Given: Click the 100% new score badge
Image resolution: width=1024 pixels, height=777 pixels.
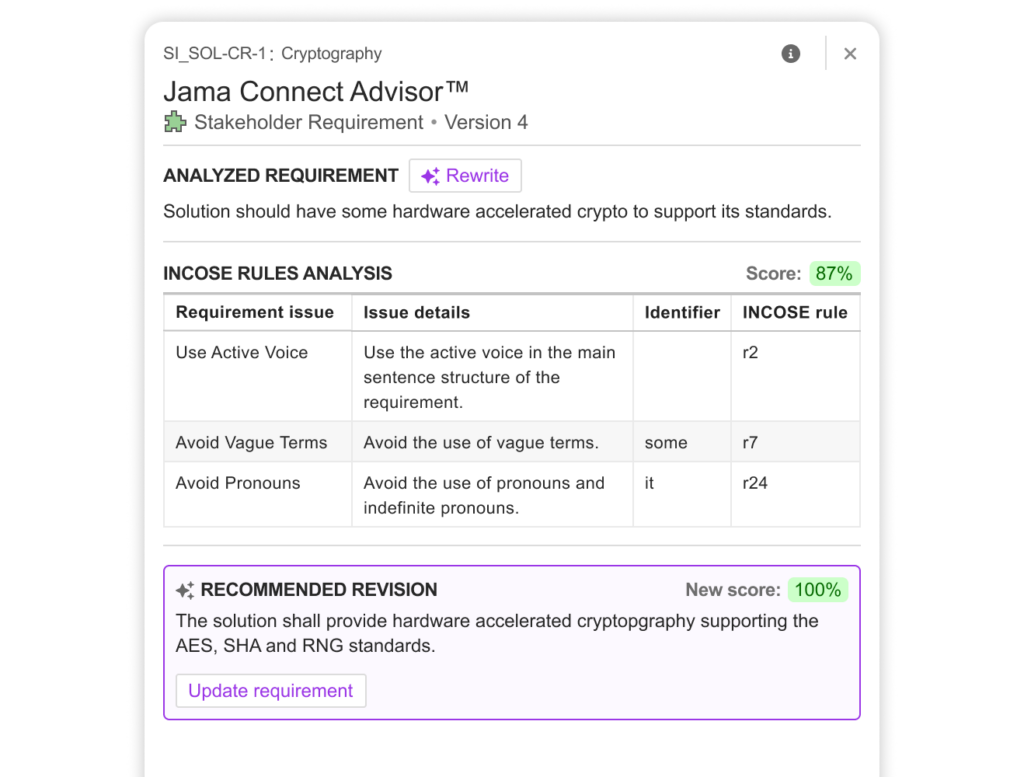Looking at the screenshot, I should click(x=818, y=590).
